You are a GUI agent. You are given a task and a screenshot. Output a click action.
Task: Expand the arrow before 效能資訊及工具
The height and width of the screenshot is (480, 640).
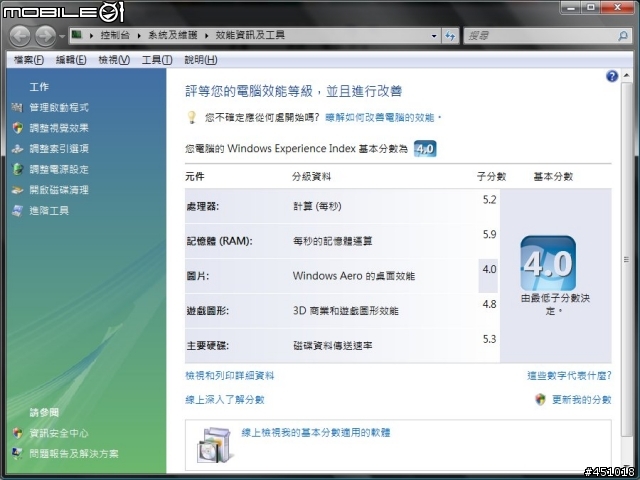[207, 36]
